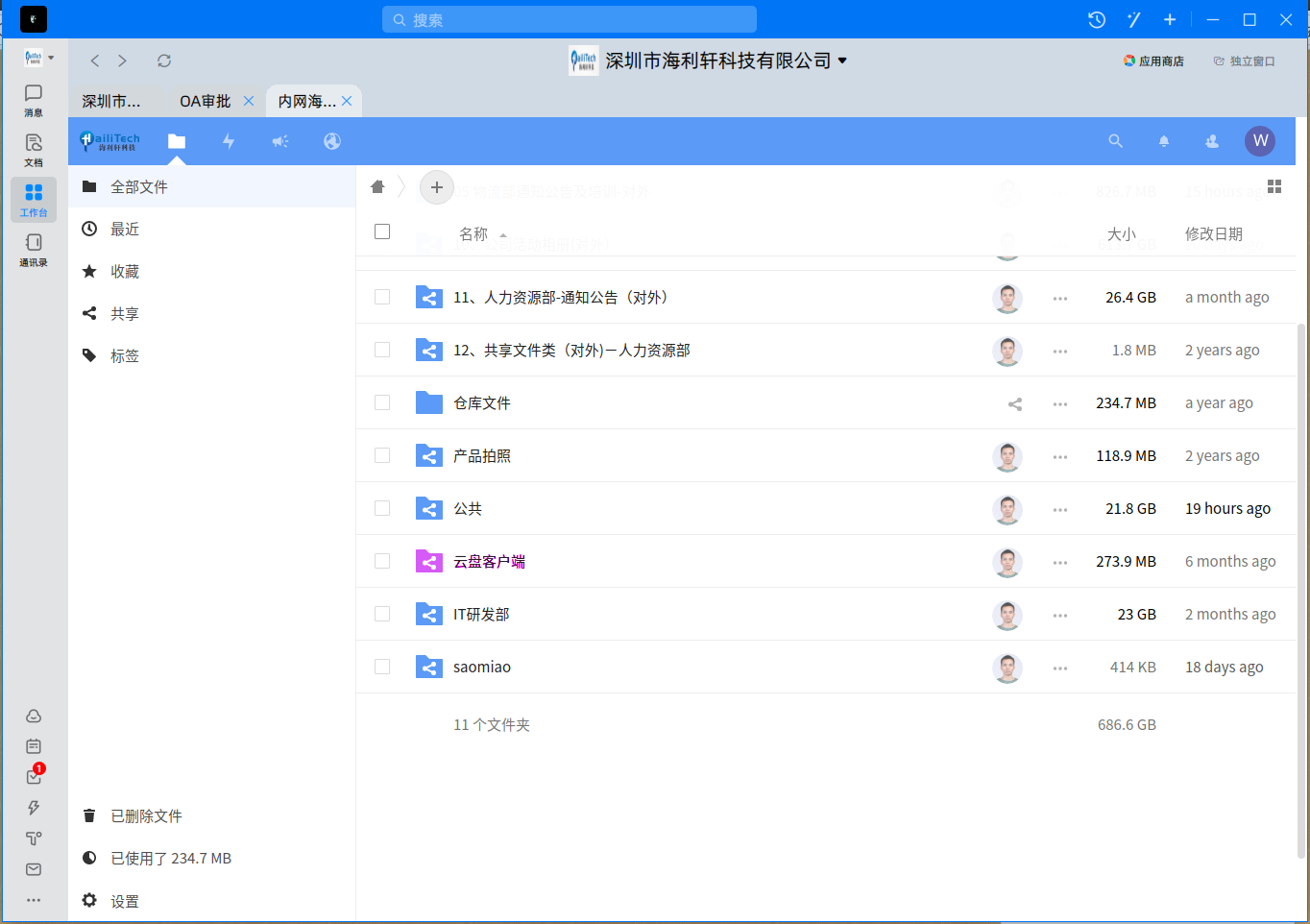The height and width of the screenshot is (924, 1310).
Task: Toggle the select-all checkbox in header
Action: tap(382, 231)
